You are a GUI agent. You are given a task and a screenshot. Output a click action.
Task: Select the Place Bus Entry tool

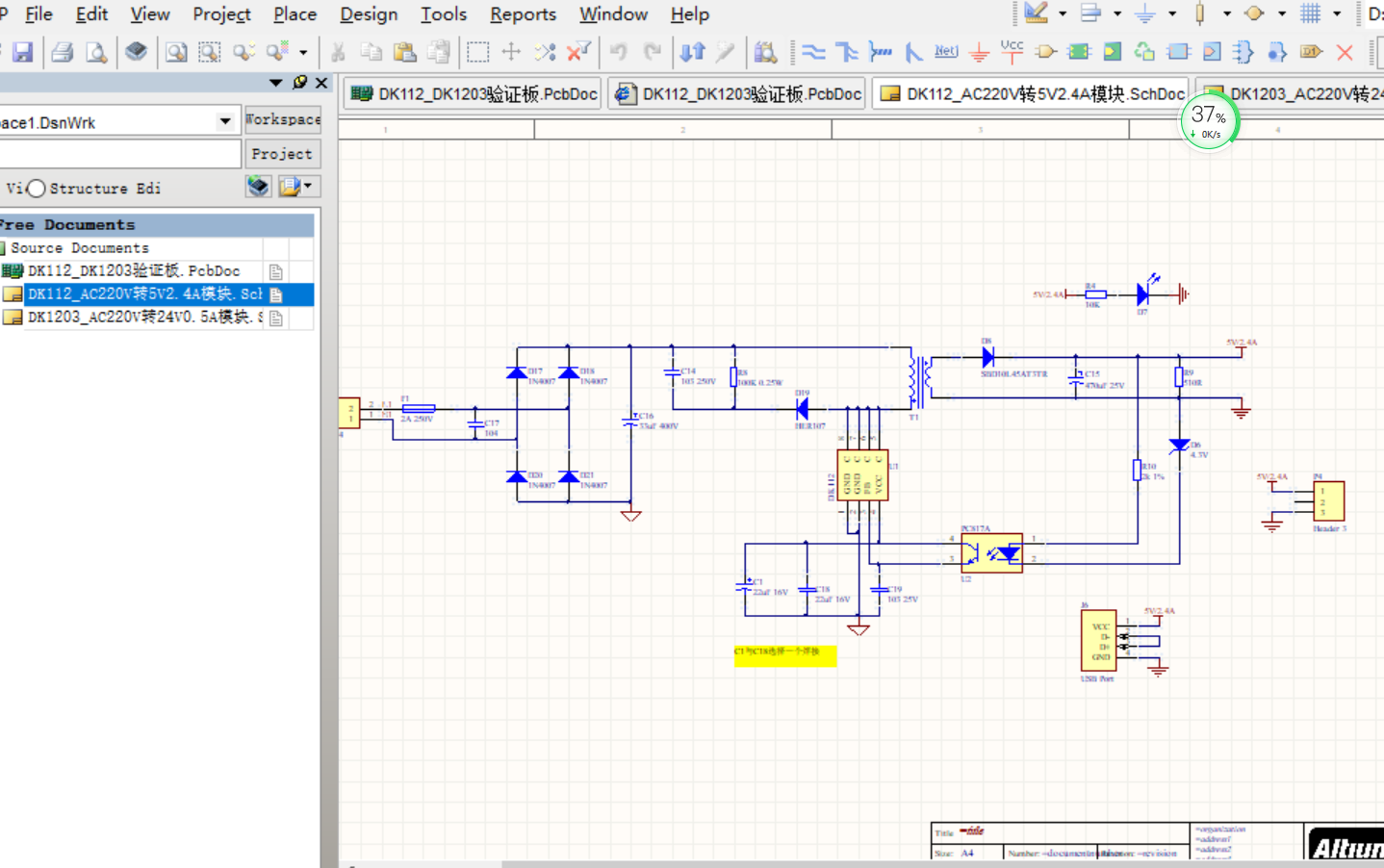[913, 52]
